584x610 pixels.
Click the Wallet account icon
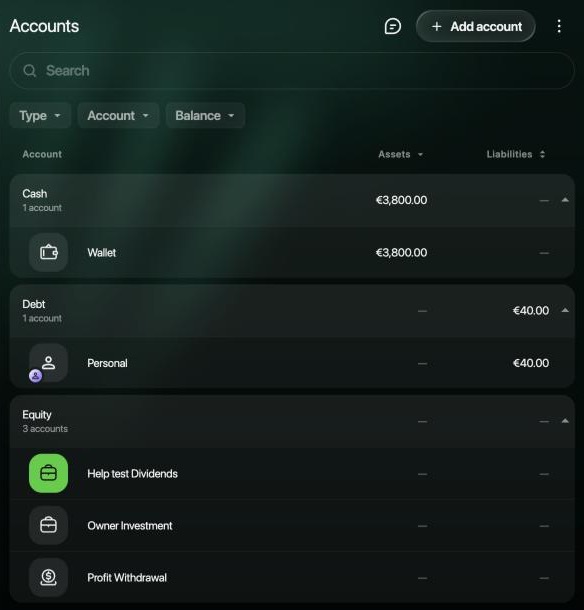coord(48,252)
